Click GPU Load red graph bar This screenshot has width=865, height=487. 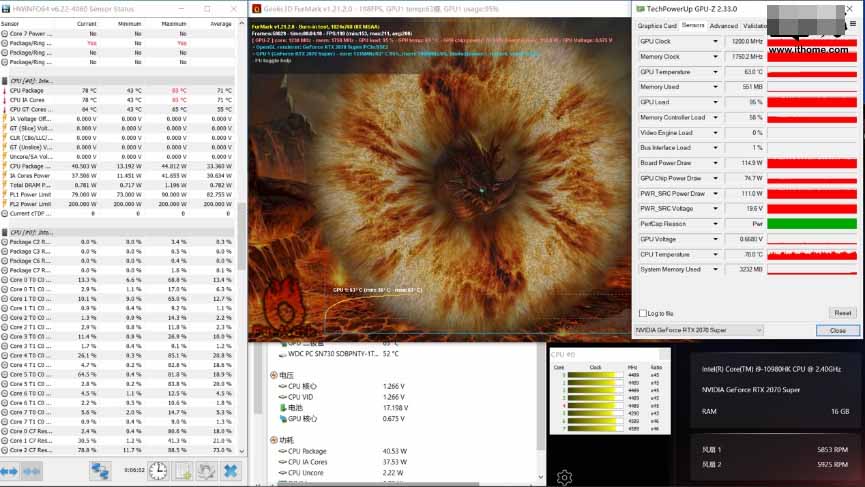coord(812,102)
